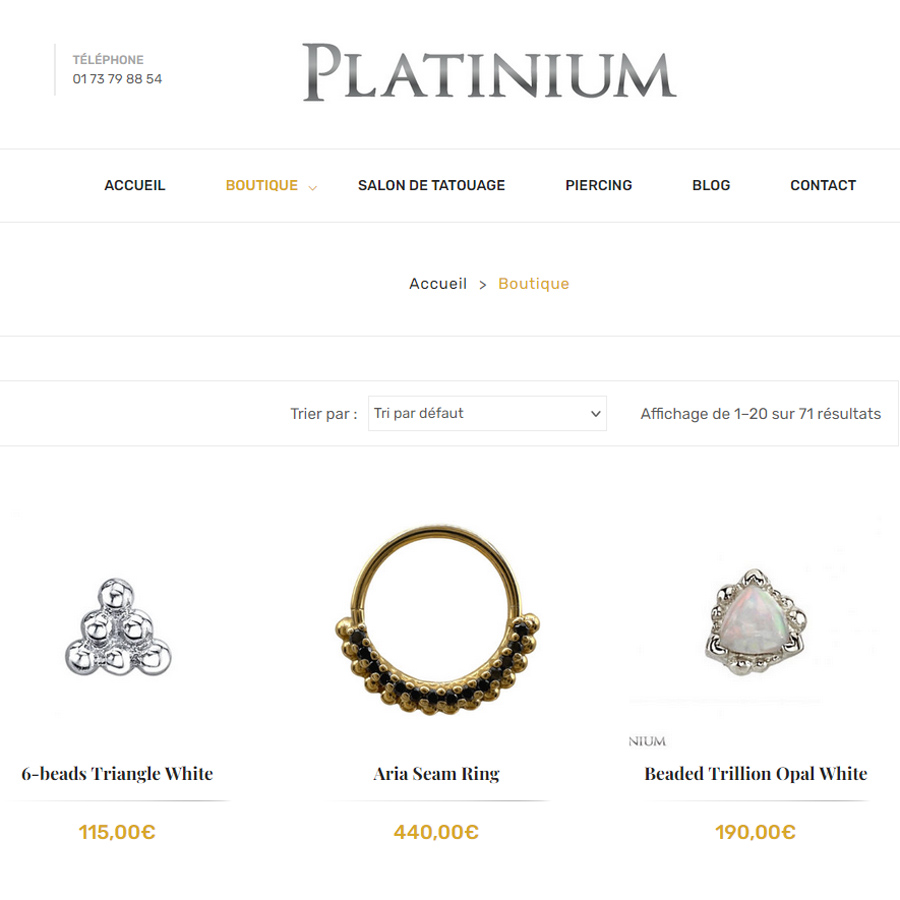Viewport: 900px width, 900px height.
Task: Open Beaded Trillion Opal White image
Action: 756,621
